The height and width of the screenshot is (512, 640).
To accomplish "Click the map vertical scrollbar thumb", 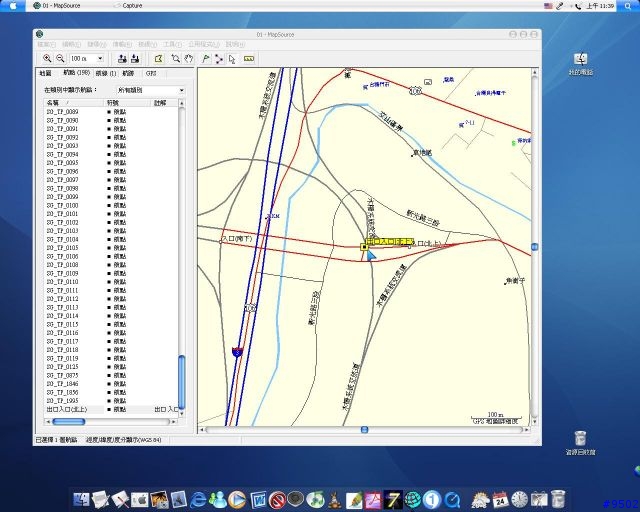I will pyautogui.click(x=535, y=247).
